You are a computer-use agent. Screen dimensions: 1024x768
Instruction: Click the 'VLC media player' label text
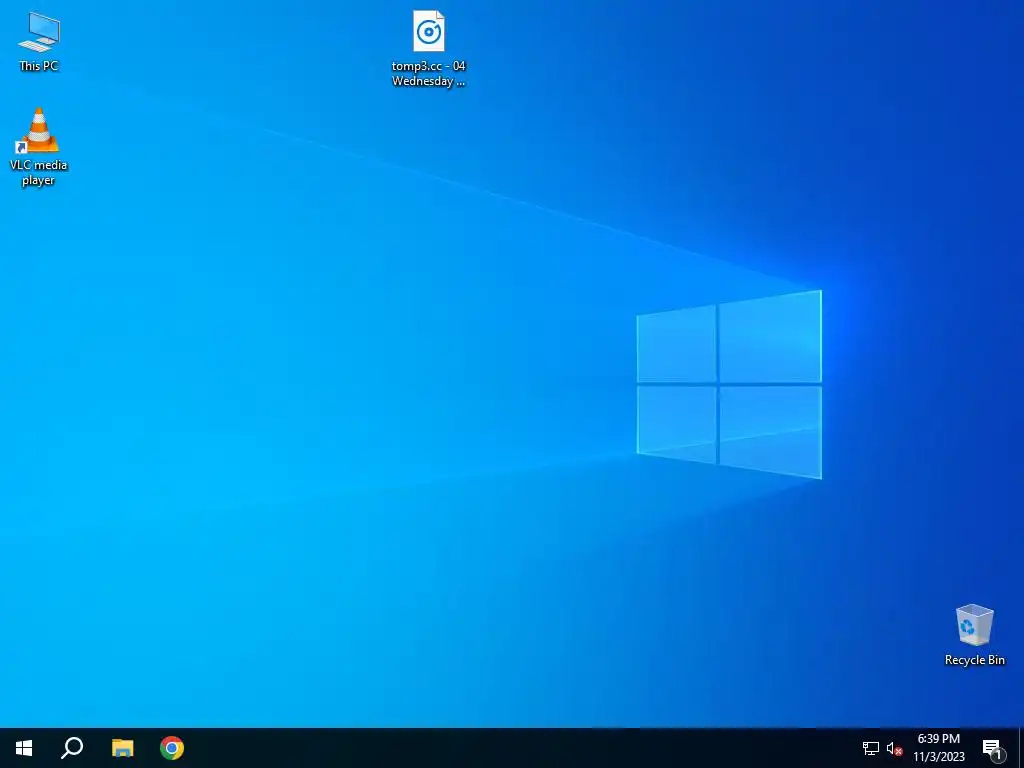point(39,172)
